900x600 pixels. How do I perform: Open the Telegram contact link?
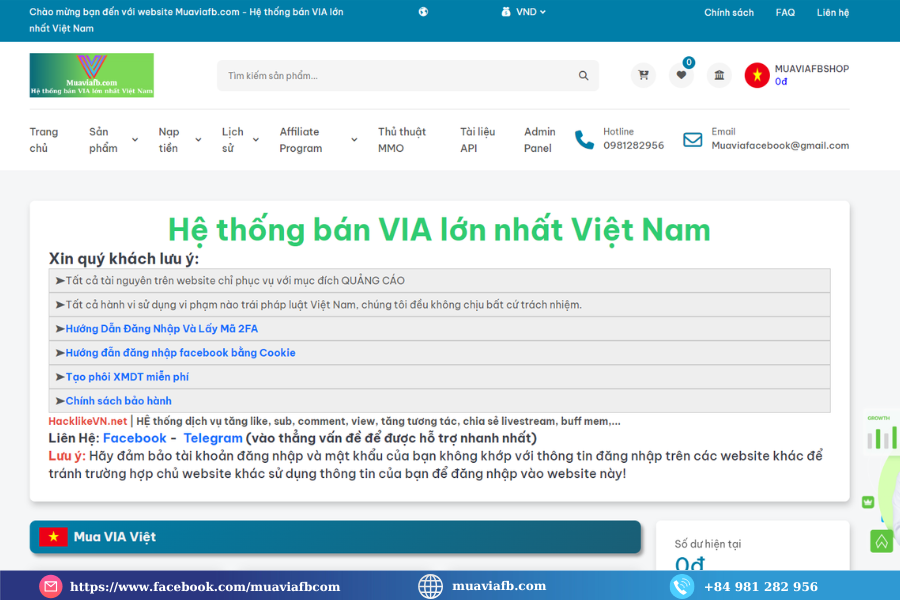212,438
